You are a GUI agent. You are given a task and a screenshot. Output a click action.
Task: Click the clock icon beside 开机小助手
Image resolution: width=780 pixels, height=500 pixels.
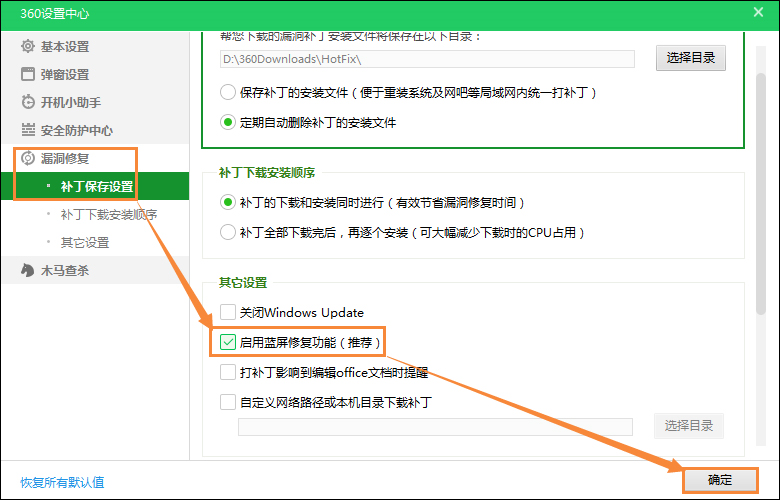click(28, 102)
